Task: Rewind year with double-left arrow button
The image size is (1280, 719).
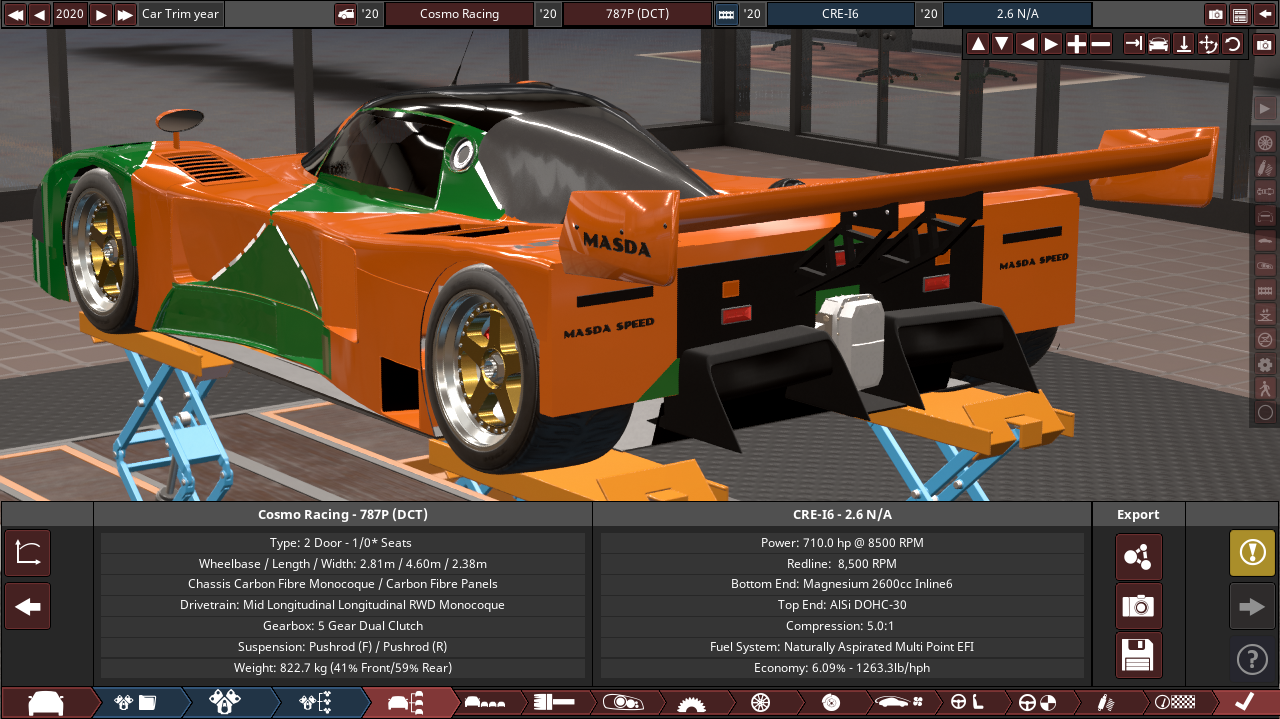Action: 15,14
